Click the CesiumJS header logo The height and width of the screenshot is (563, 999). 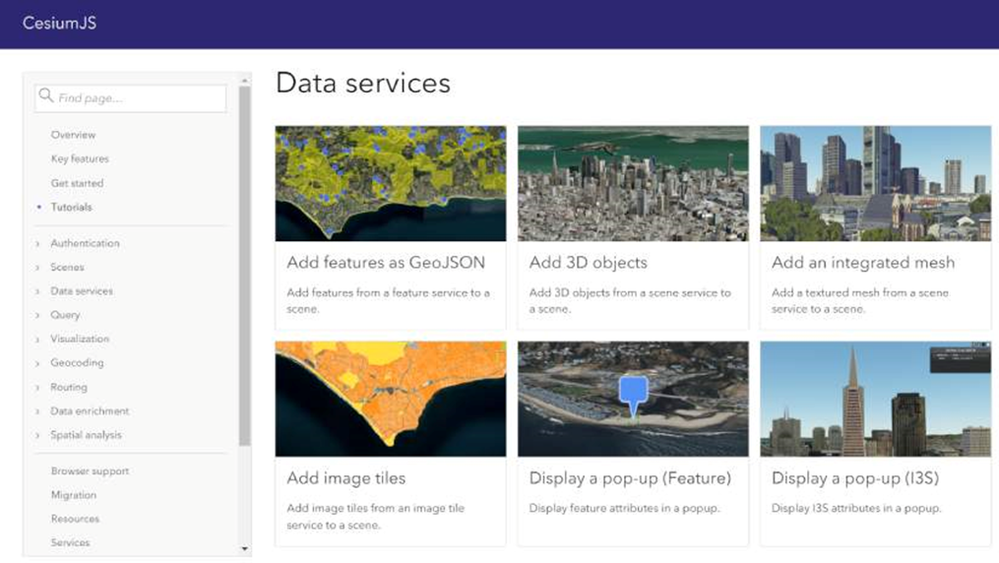coord(60,23)
